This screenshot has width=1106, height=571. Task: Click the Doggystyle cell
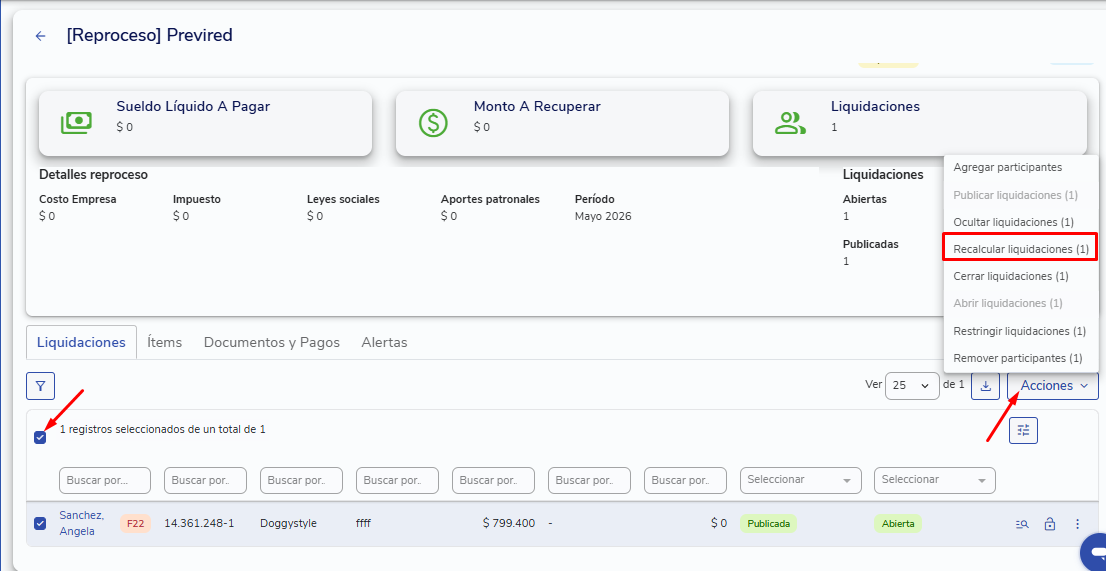(x=288, y=523)
